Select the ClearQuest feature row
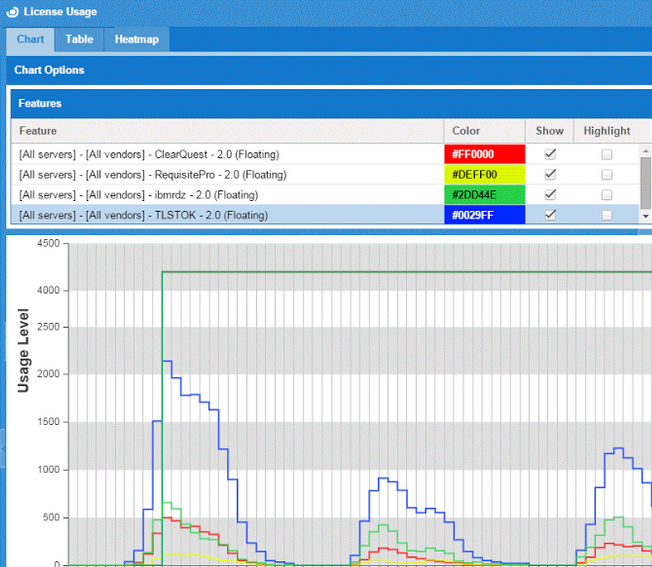The height and width of the screenshot is (567, 652). (149, 155)
